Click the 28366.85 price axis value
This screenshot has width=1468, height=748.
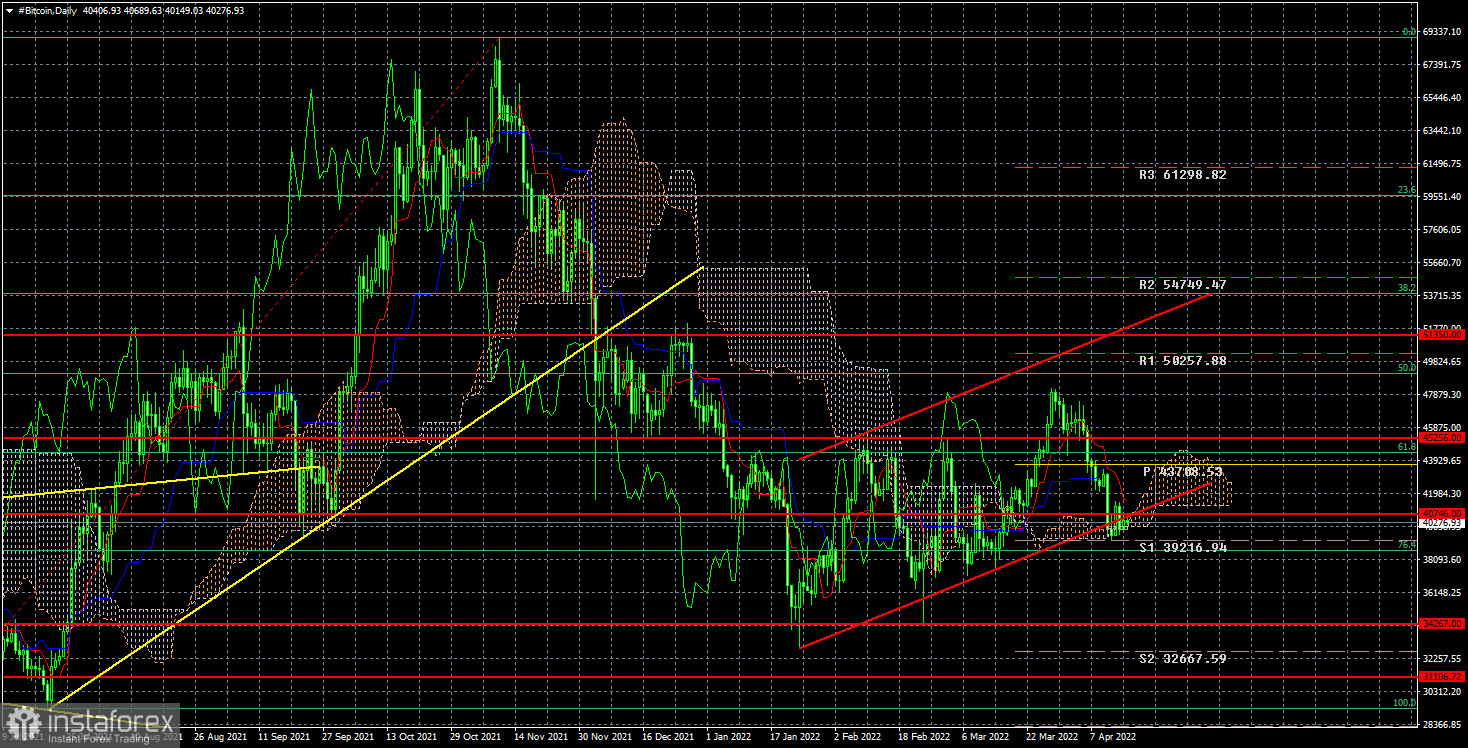[x=1443, y=724]
